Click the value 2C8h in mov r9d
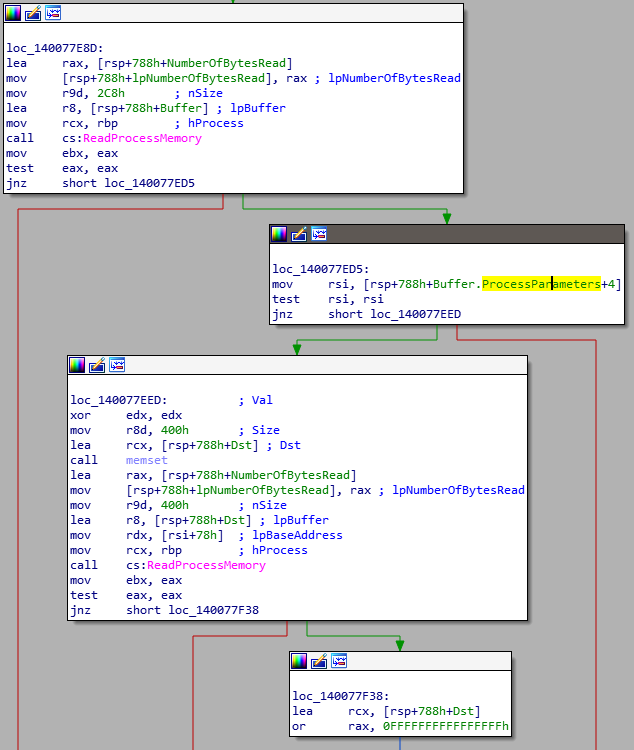 pyautogui.click(x=111, y=93)
